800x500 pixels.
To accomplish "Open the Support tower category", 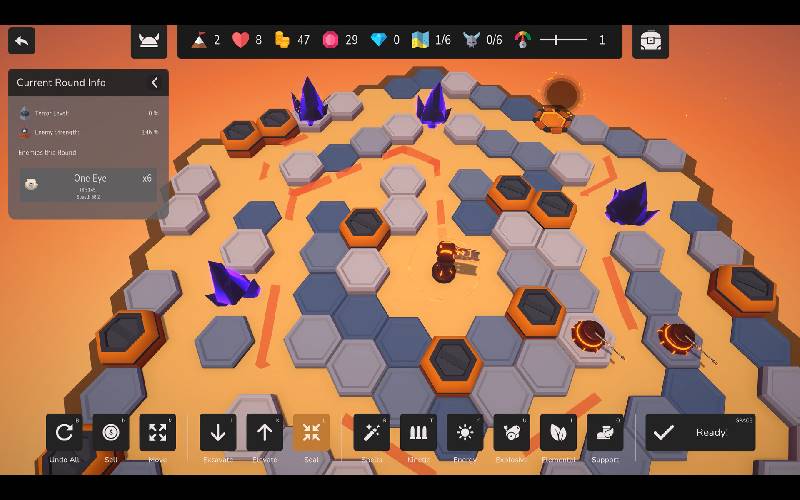I will [605, 432].
